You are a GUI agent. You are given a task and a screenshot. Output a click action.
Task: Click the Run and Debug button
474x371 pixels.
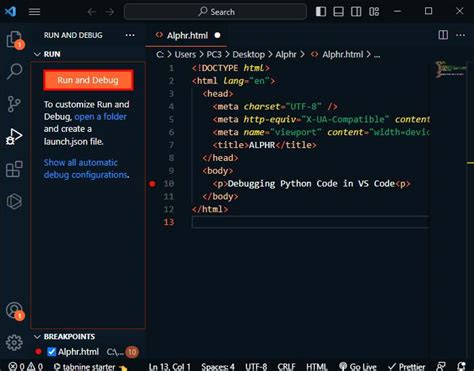(88, 80)
